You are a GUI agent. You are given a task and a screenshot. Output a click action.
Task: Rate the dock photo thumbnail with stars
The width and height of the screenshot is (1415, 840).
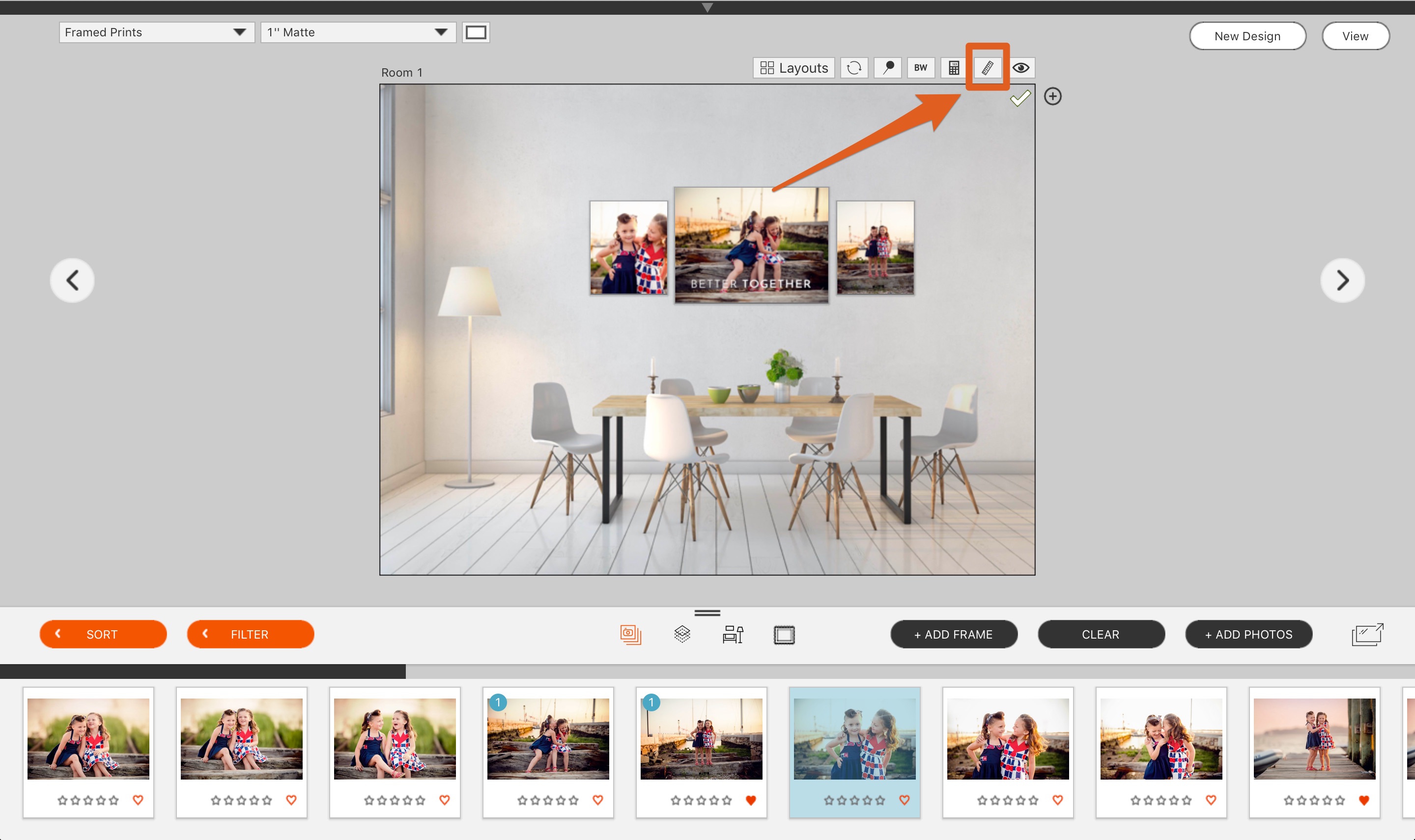point(1314,800)
